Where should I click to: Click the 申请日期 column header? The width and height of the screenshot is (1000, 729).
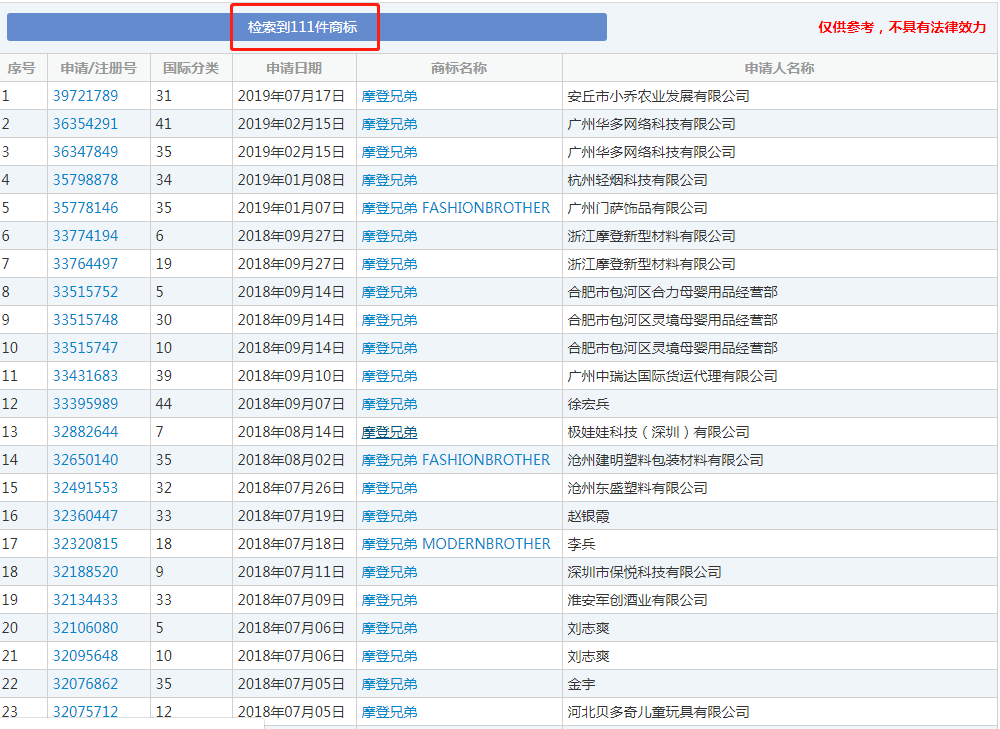[294, 68]
